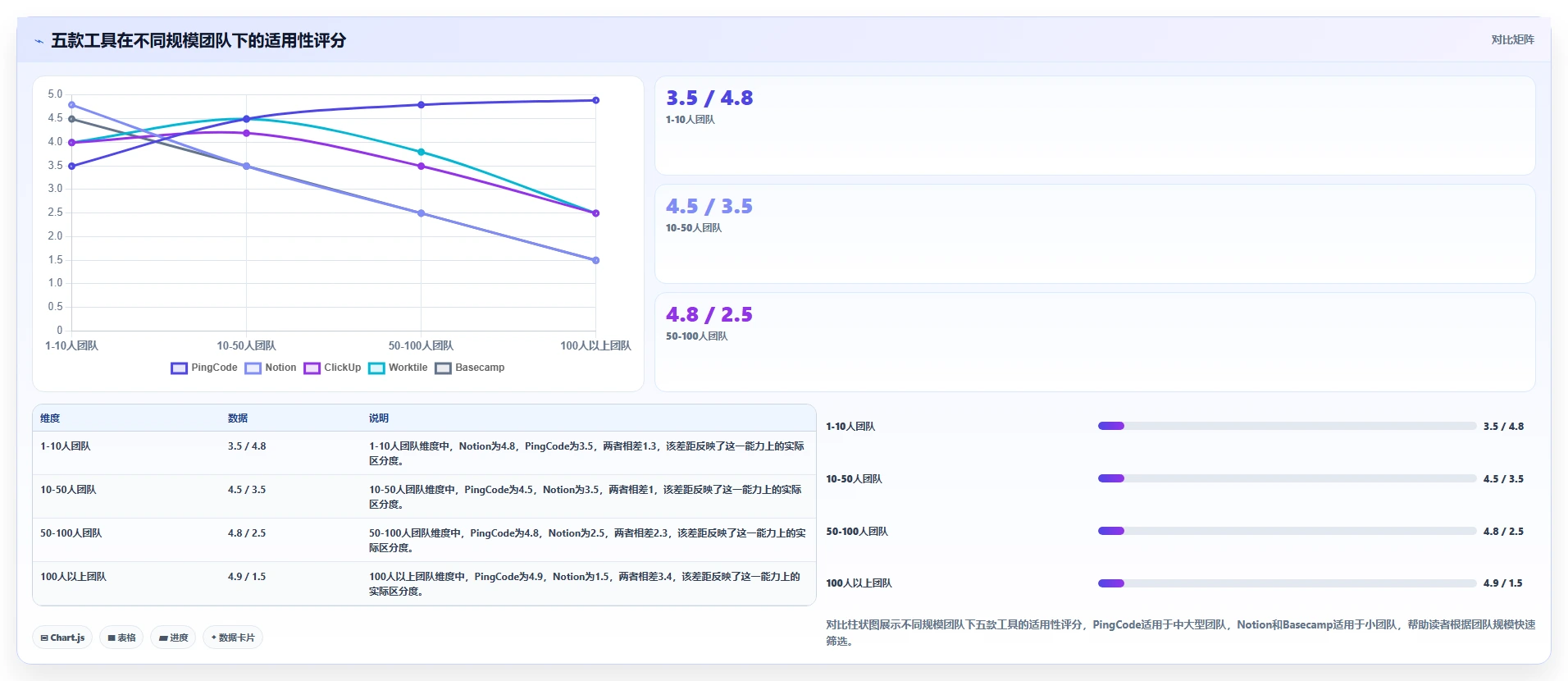Click the title 五款工具在不同规模团队下的适用性评分
This screenshot has width=1568, height=681.
click(198, 40)
